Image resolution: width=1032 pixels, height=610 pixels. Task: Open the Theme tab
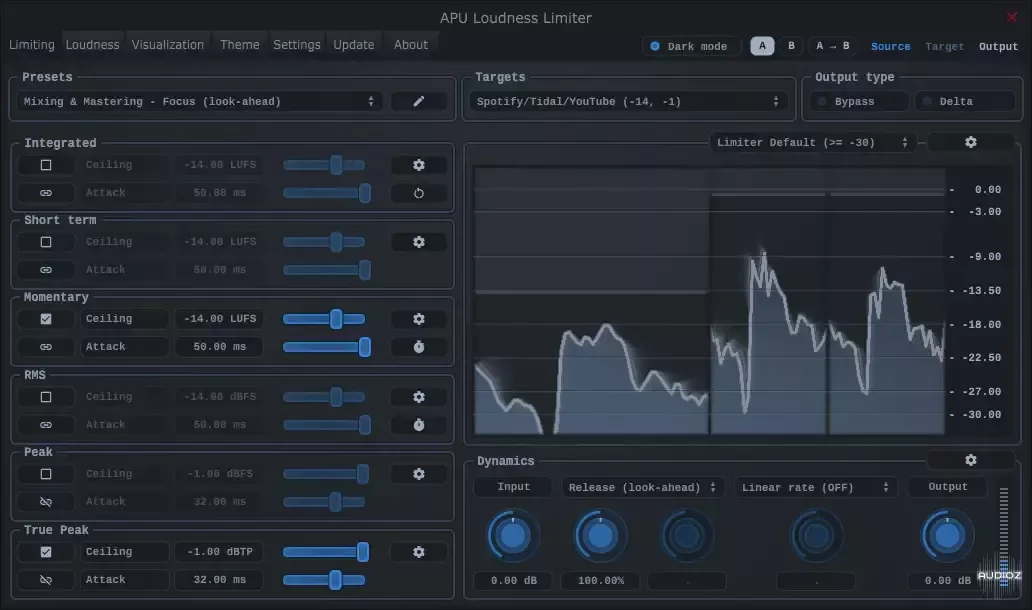240,45
